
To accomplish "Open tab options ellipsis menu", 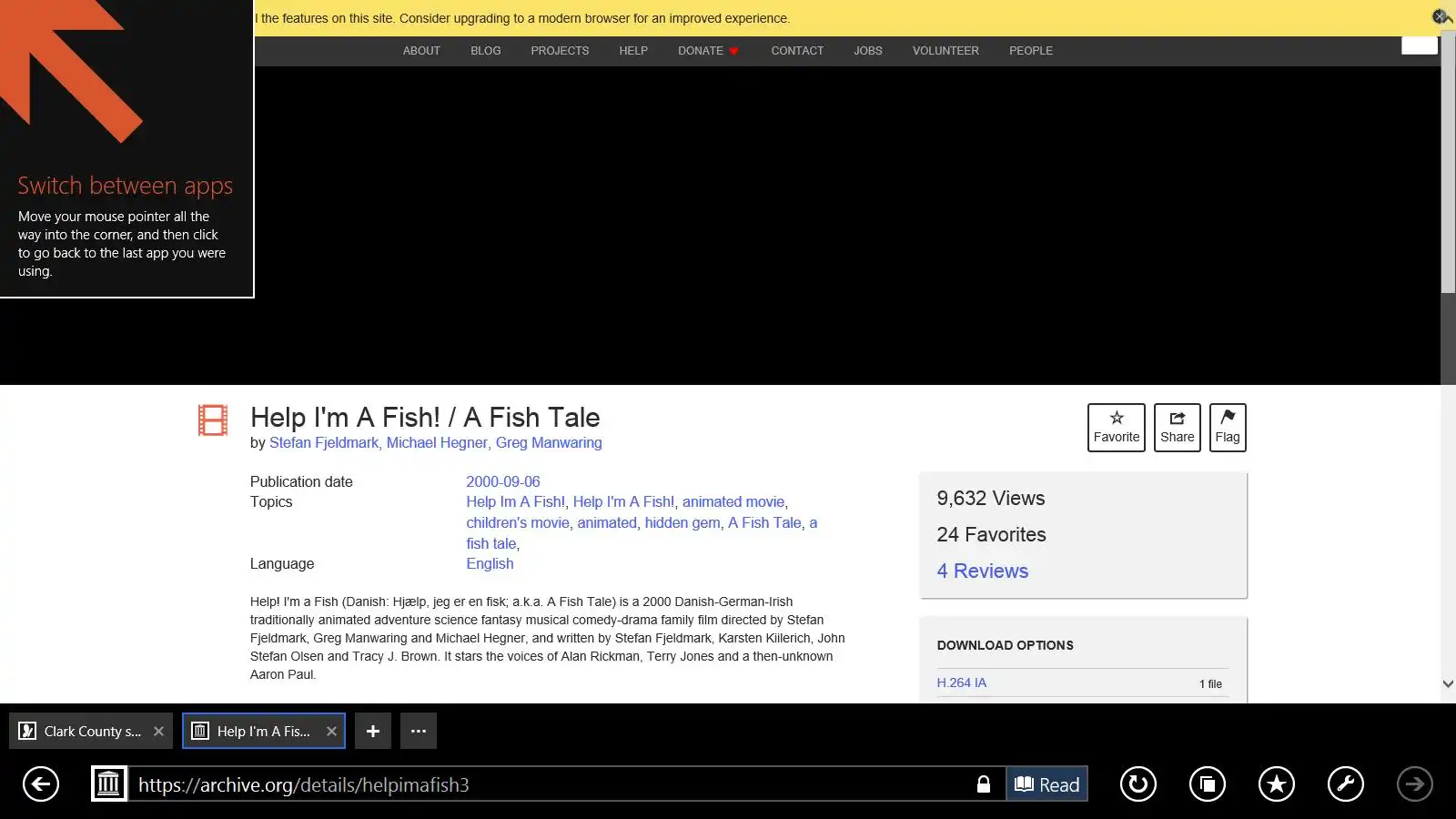I will coord(419,731).
